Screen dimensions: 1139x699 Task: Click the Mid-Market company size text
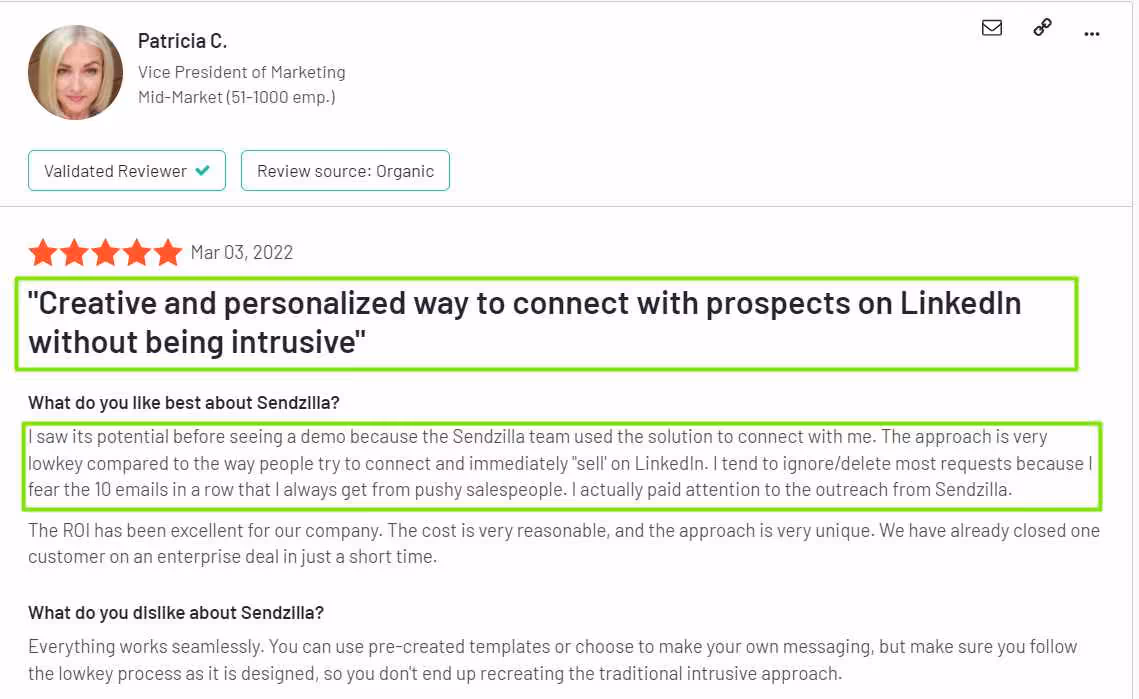(236, 96)
